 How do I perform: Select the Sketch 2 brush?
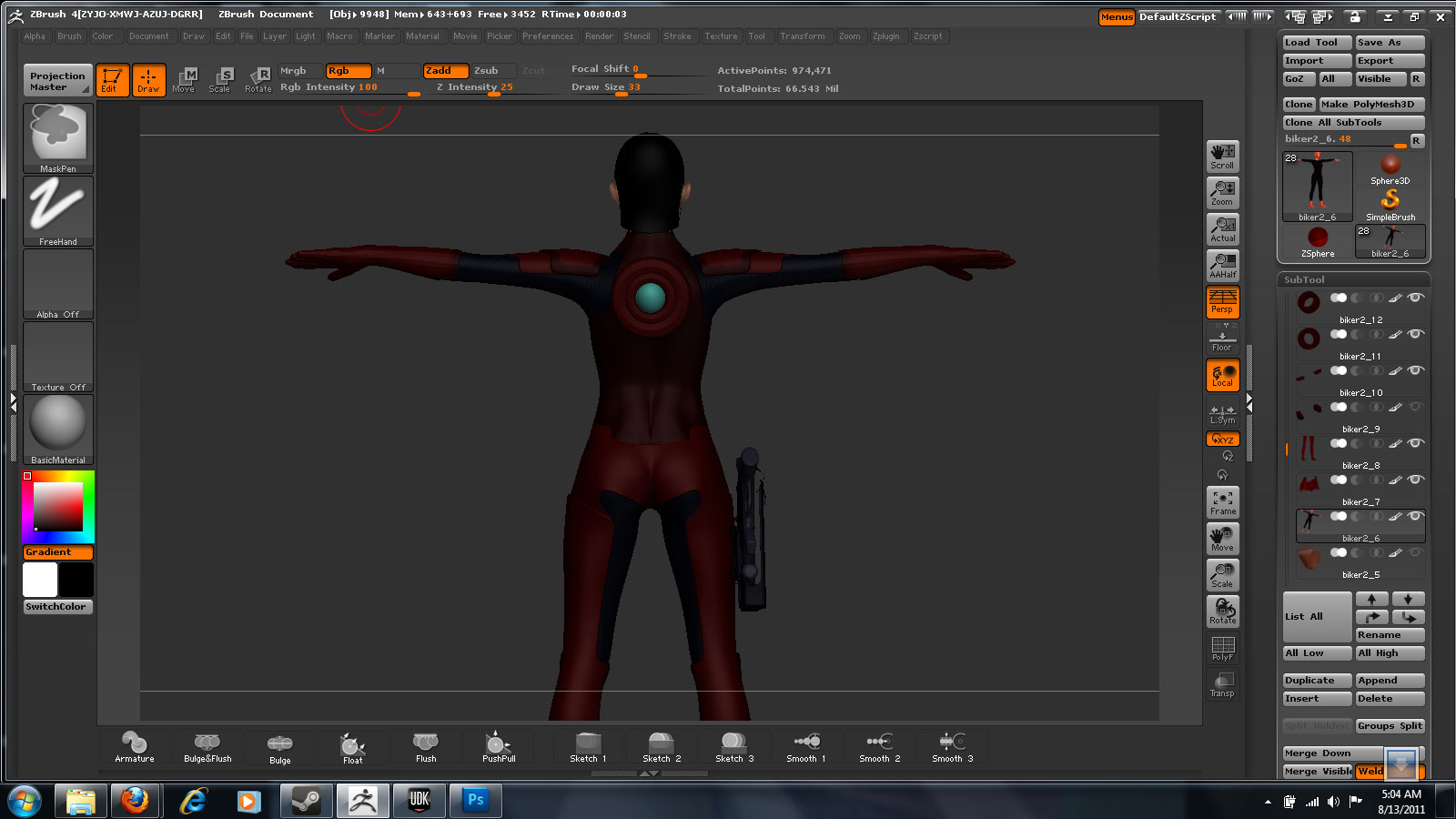[662, 747]
